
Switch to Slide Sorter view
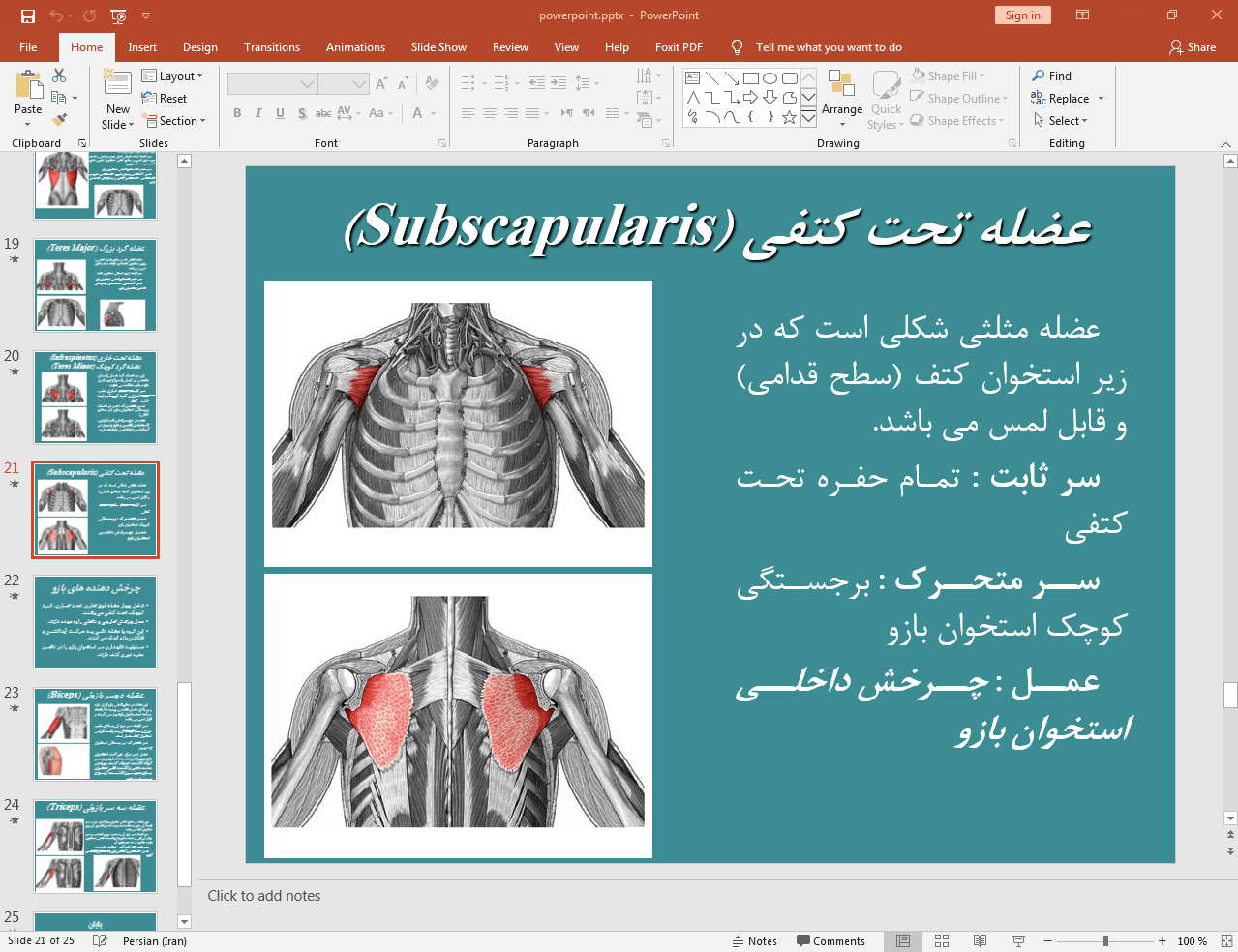[942, 941]
